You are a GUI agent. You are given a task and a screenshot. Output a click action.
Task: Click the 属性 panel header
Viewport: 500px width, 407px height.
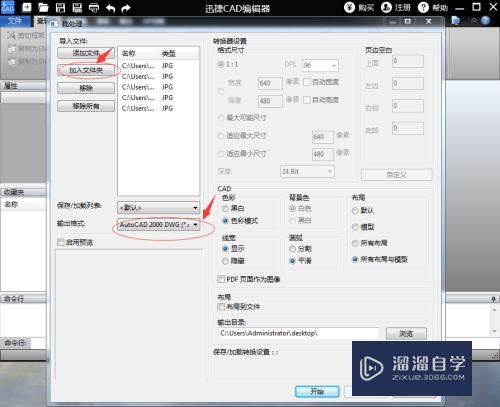click(x=23, y=86)
